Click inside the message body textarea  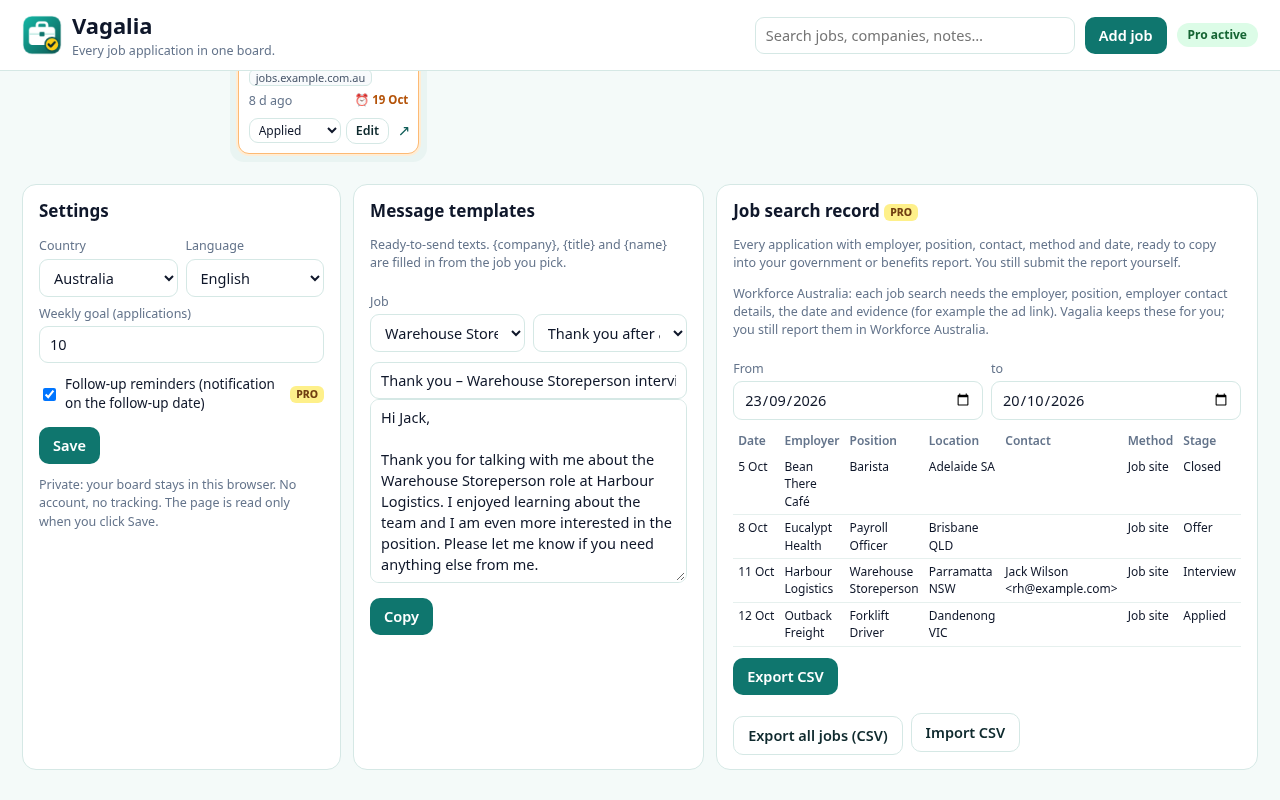pyautogui.click(x=528, y=491)
